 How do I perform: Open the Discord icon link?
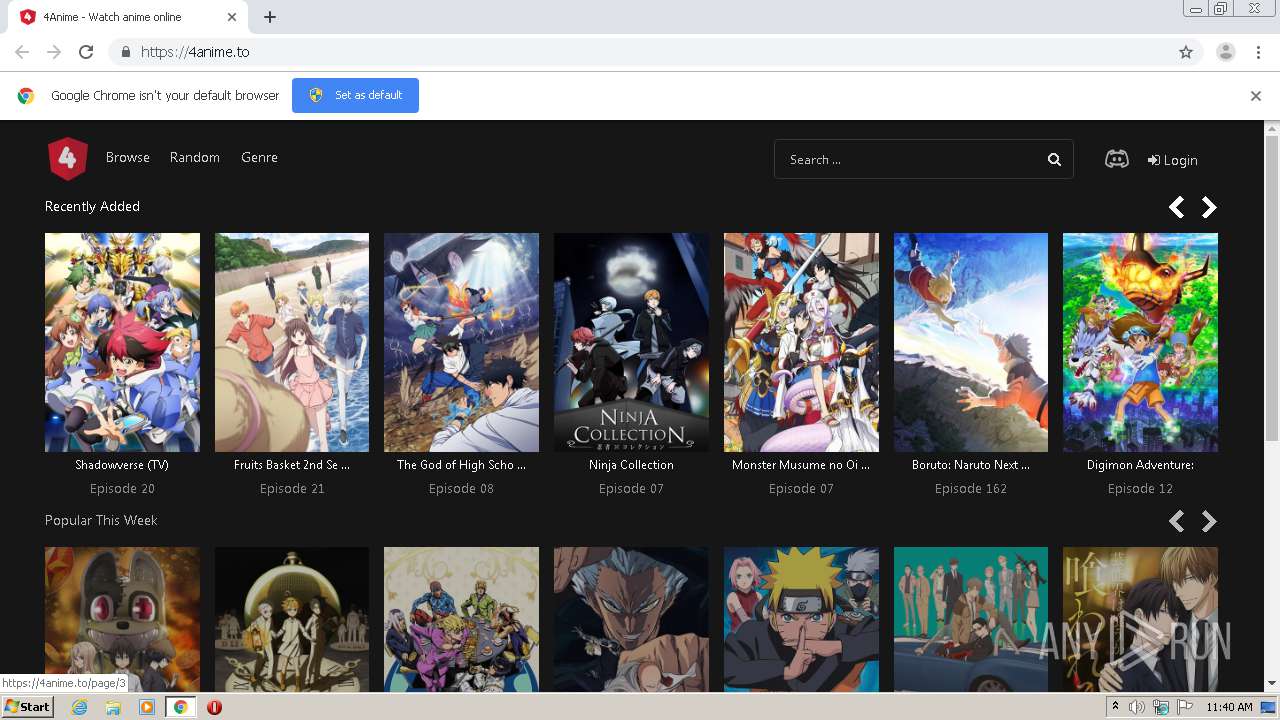[1117, 159]
